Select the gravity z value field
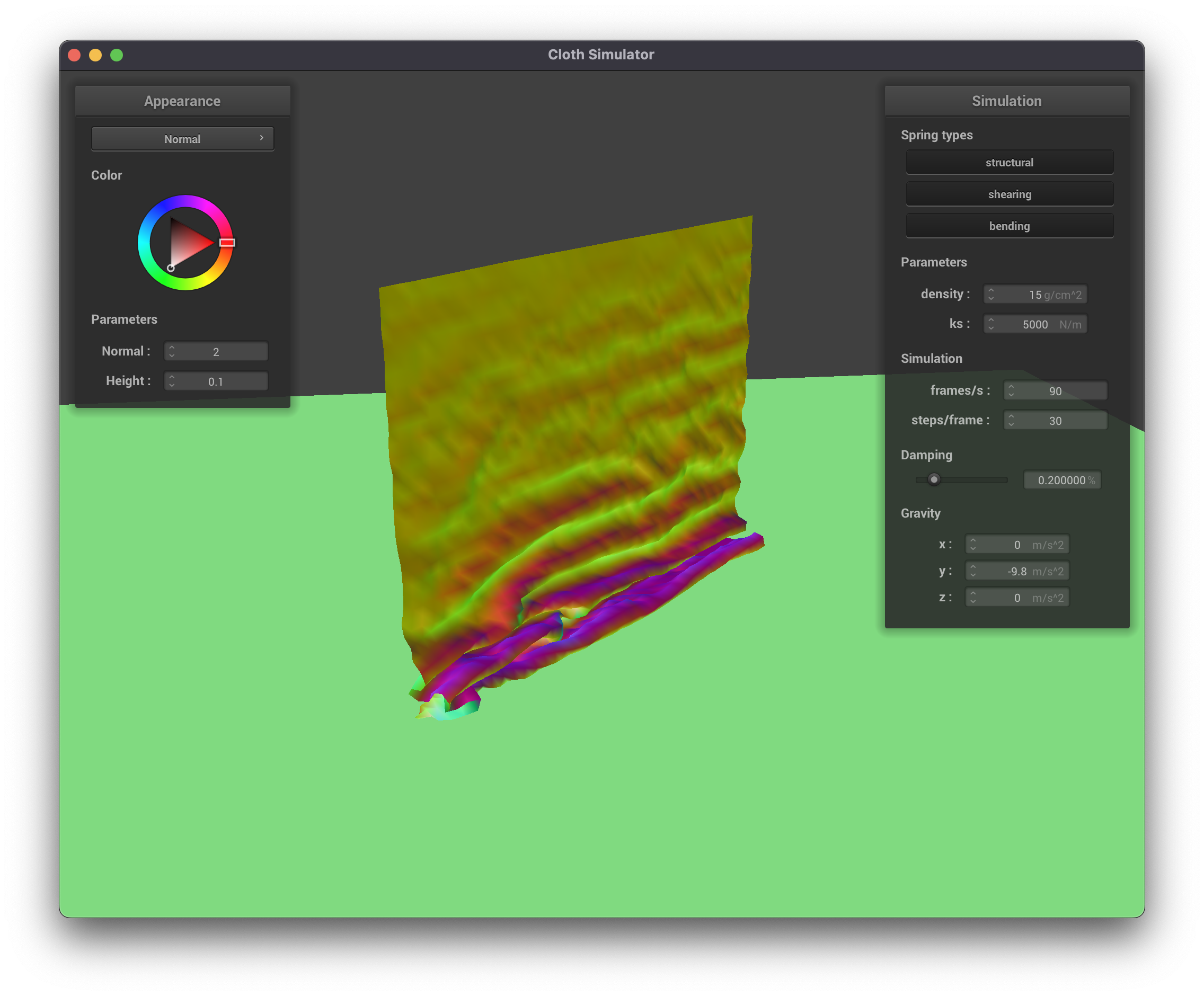1204x996 pixels. coord(1017,598)
